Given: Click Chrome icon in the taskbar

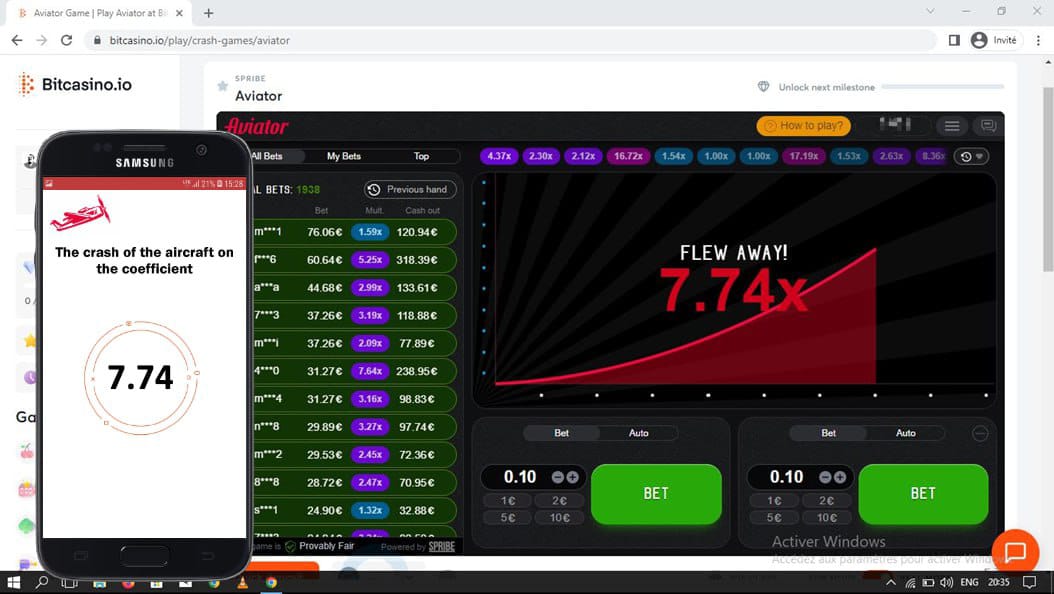Looking at the screenshot, I should point(272,583).
